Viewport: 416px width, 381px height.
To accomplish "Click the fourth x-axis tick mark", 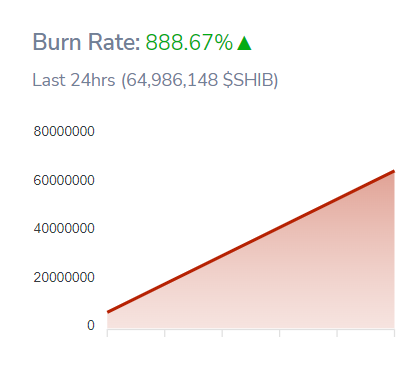I will coord(280,333).
